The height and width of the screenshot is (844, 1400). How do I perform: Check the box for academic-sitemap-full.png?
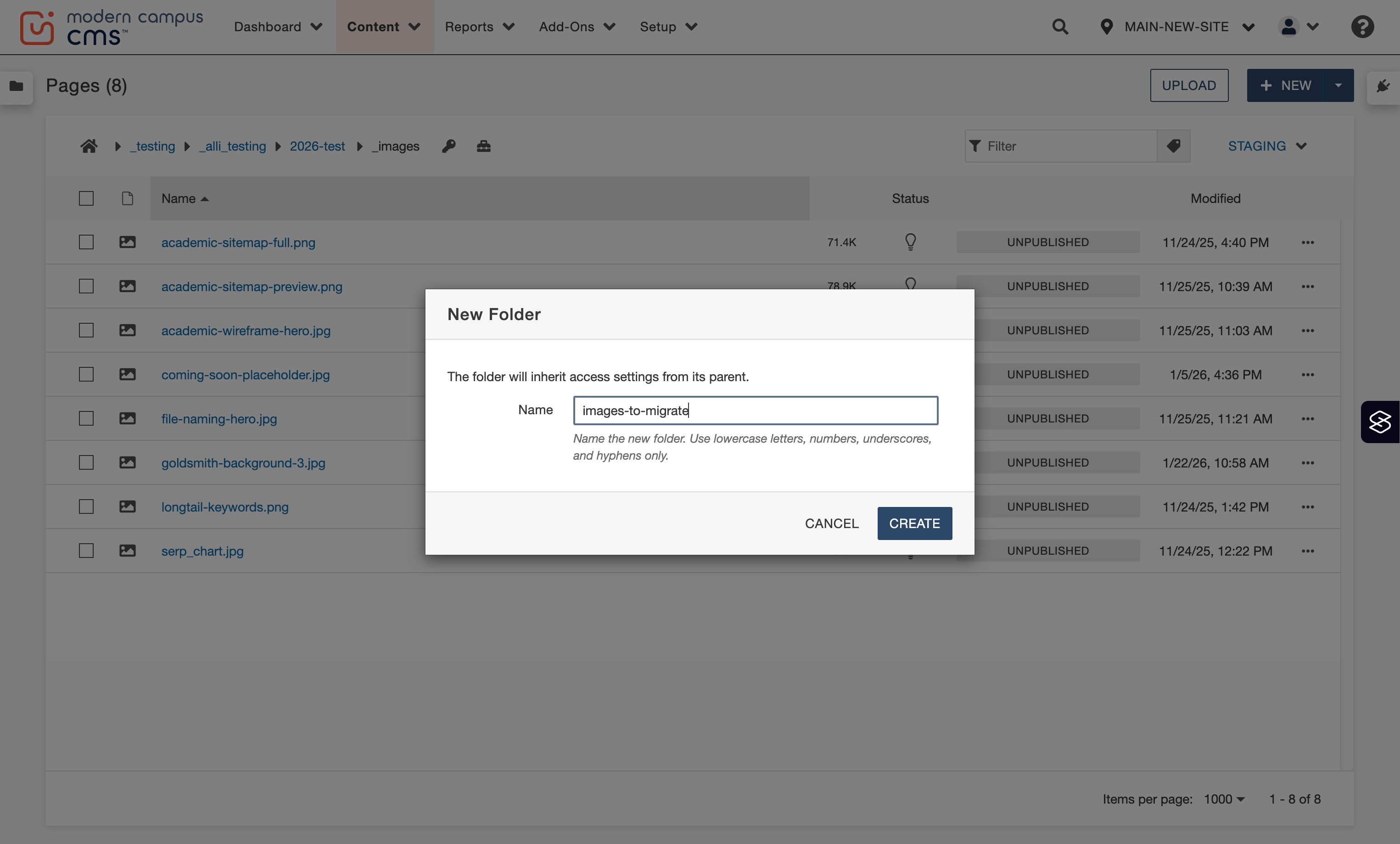(86, 242)
